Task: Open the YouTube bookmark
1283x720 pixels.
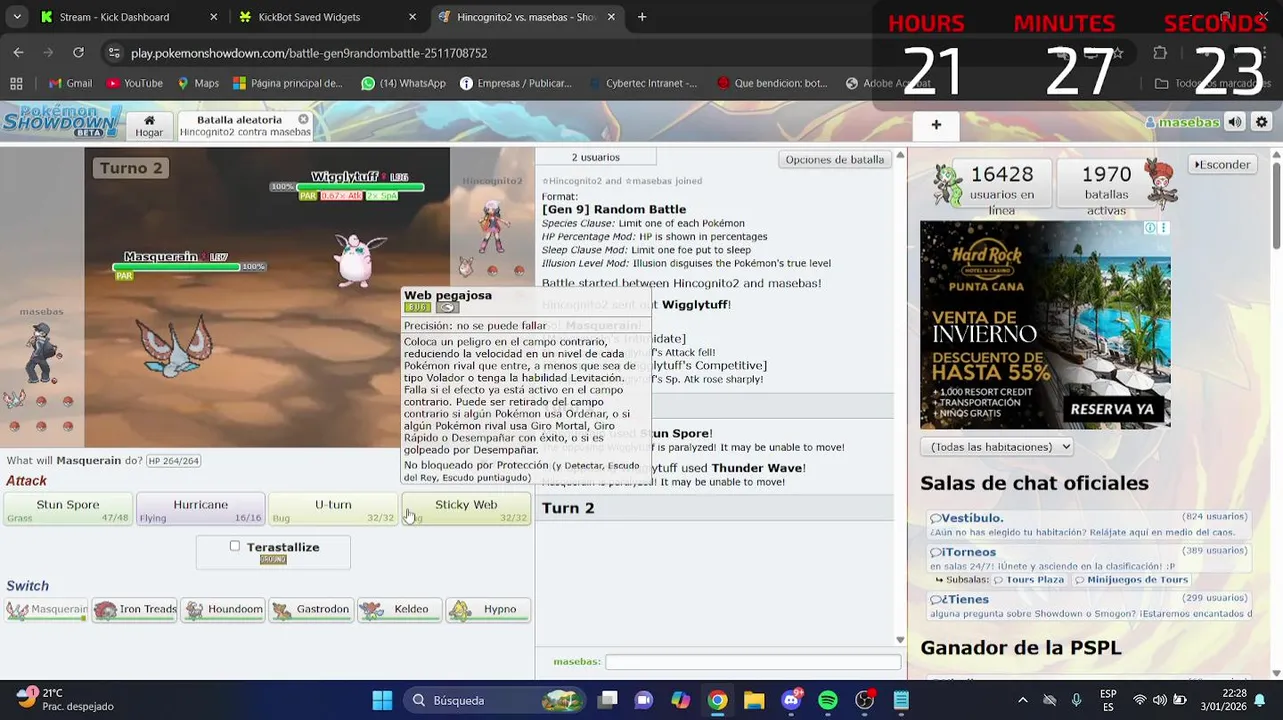Action: (134, 83)
